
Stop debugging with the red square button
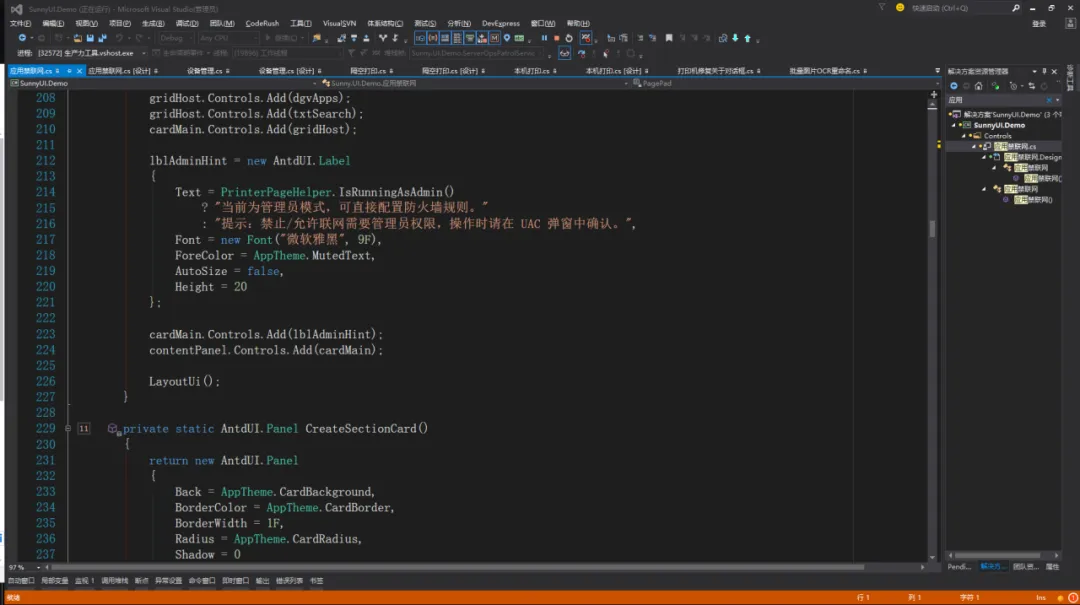[x=557, y=38]
